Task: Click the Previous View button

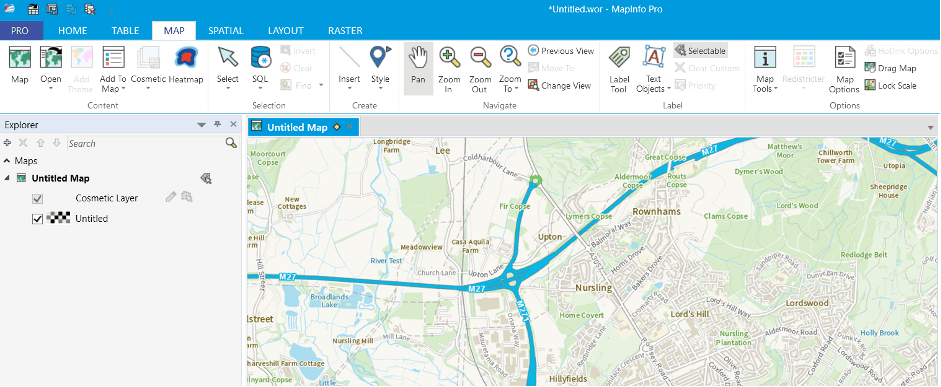Action: tap(561, 51)
